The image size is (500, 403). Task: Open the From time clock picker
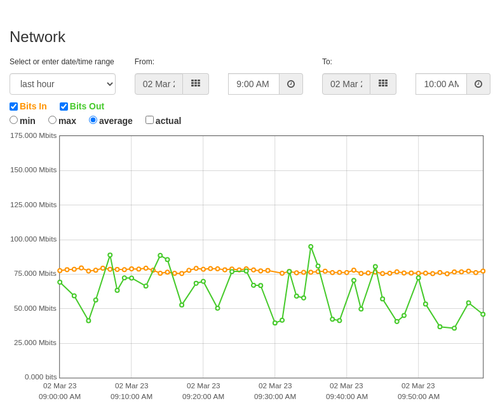(291, 84)
